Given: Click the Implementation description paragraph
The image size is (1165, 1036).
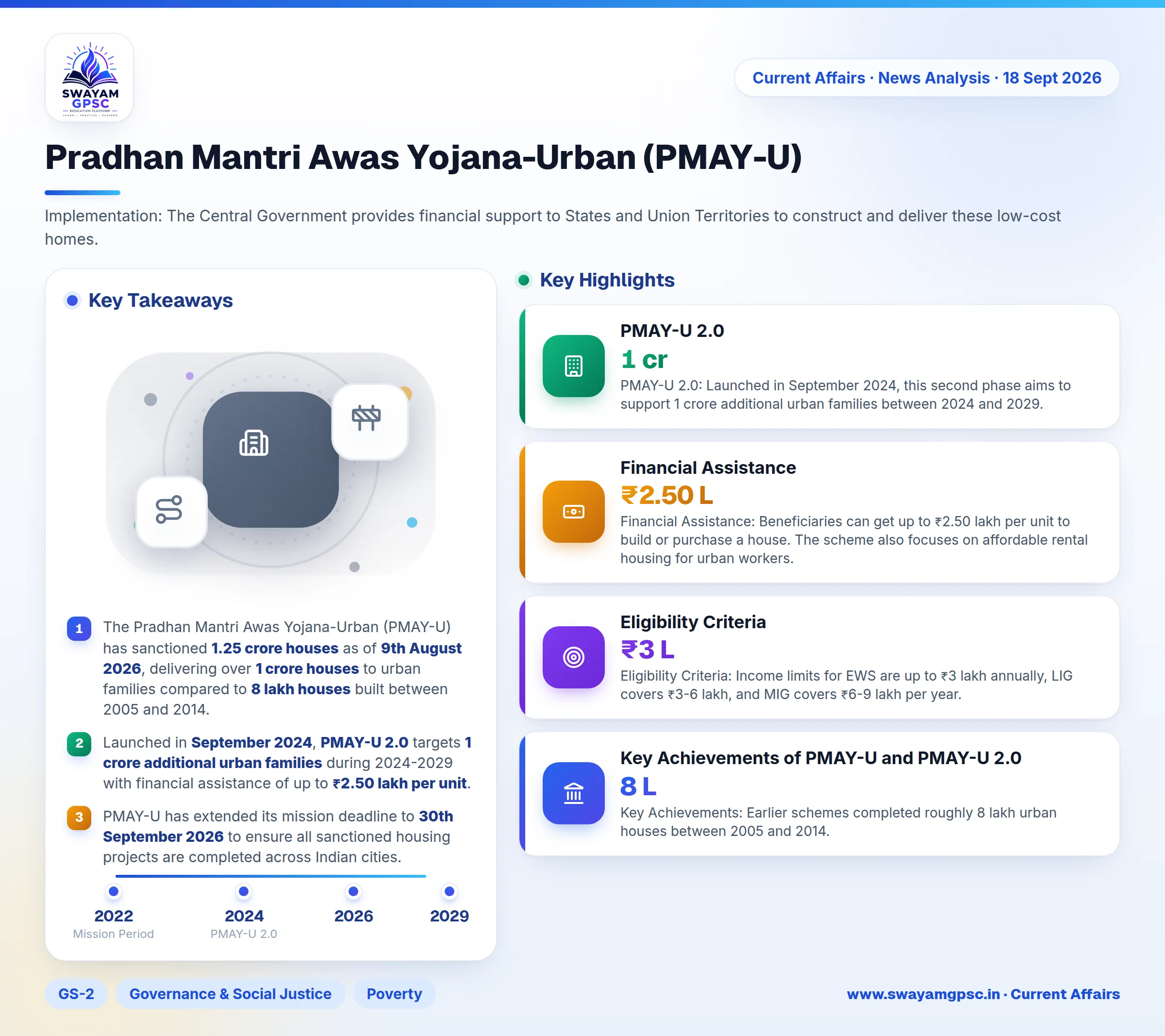Looking at the screenshot, I should point(553,228).
